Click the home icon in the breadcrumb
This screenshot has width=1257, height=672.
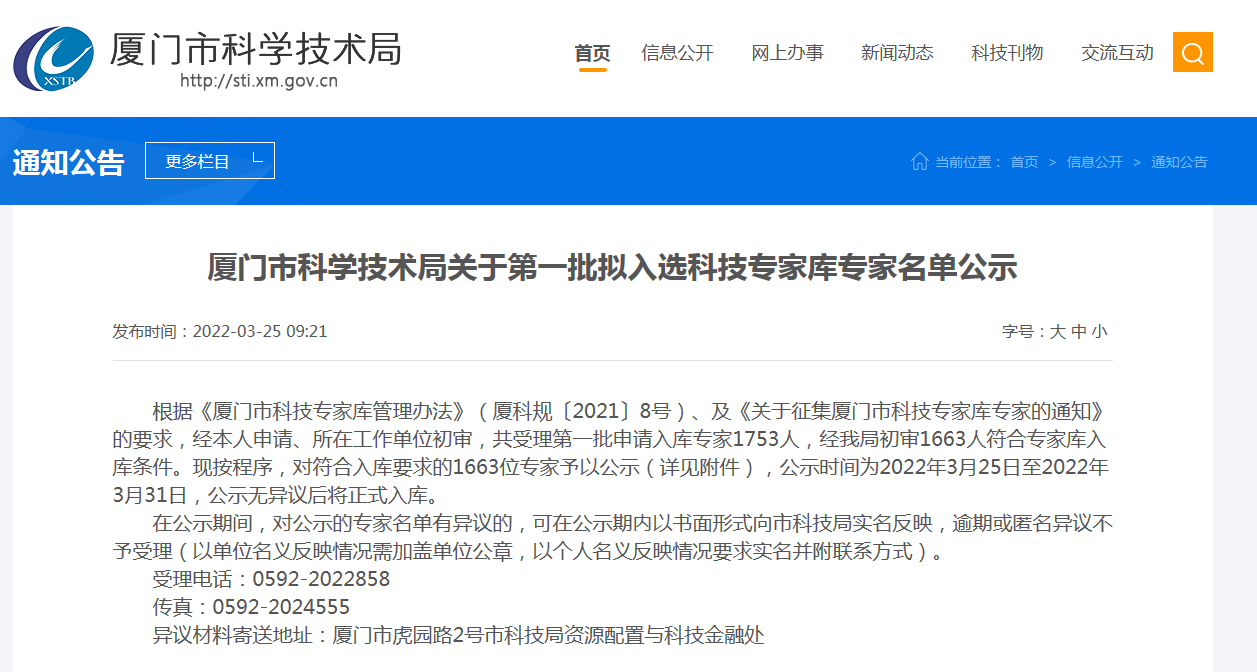[919, 161]
